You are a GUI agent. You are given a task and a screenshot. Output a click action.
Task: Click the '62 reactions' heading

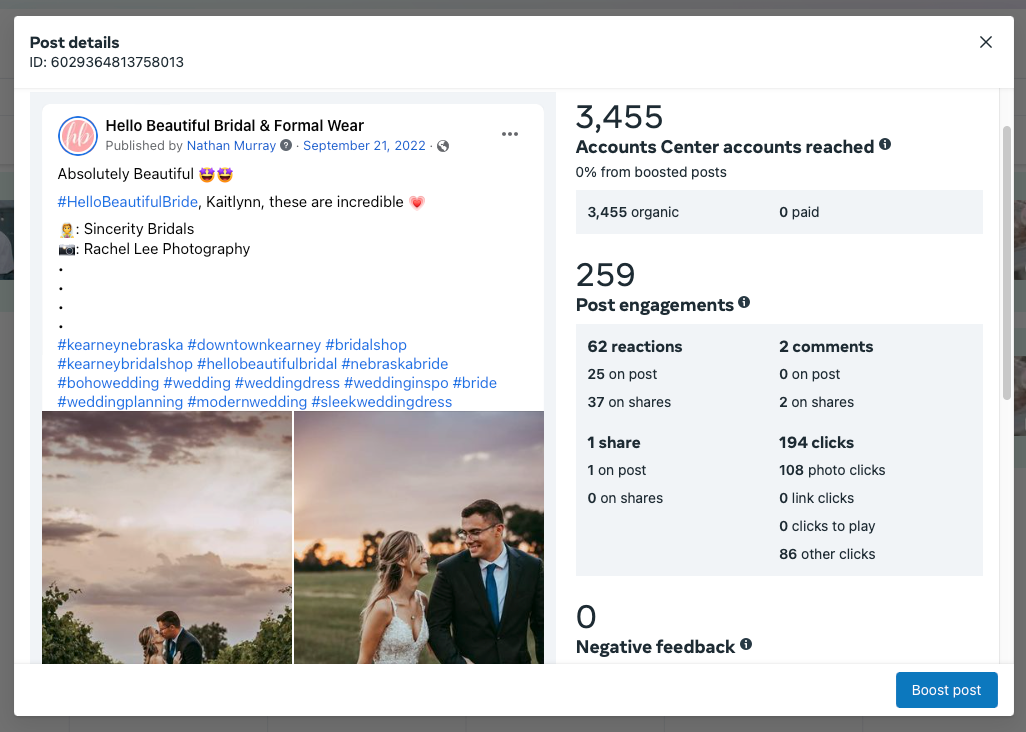[x=635, y=347]
